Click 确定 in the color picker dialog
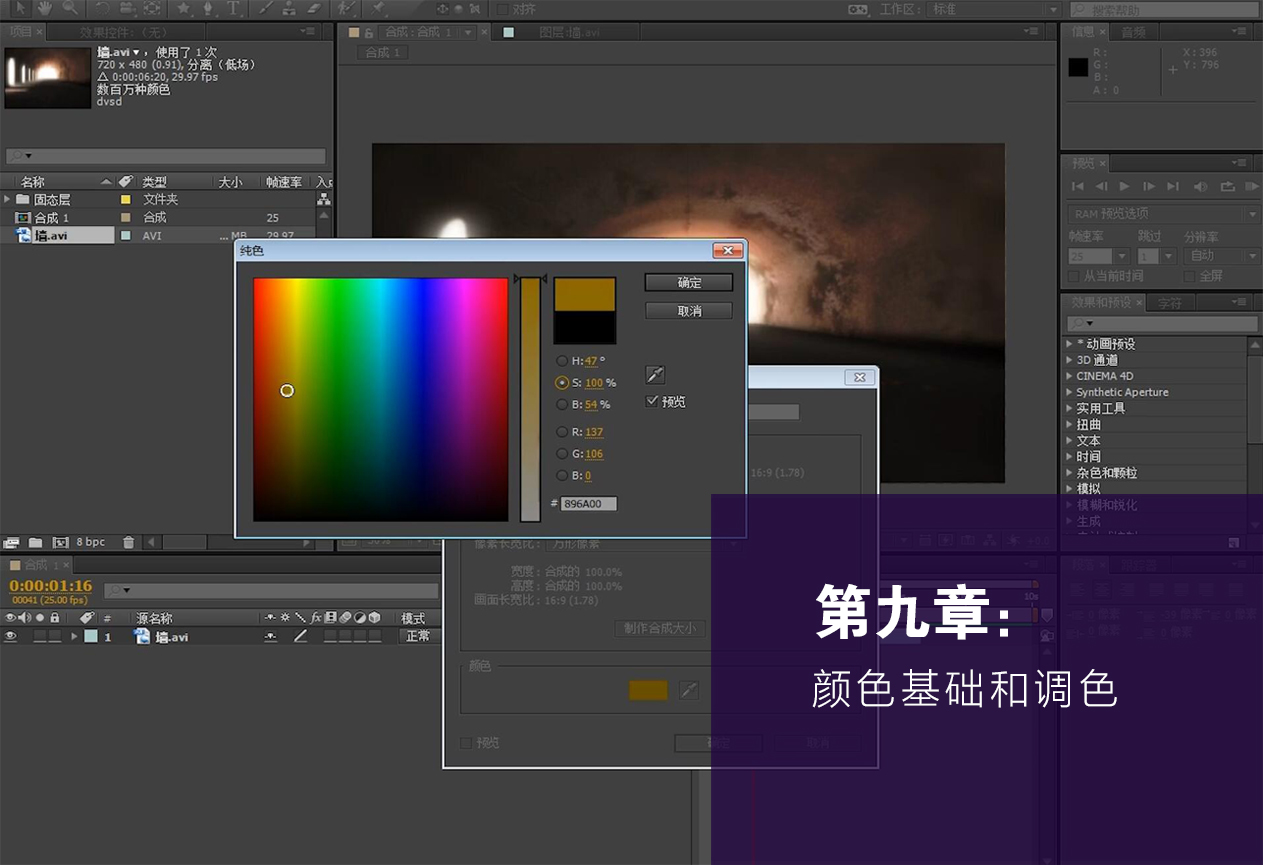Image resolution: width=1263 pixels, height=865 pixels. point(689,283)
